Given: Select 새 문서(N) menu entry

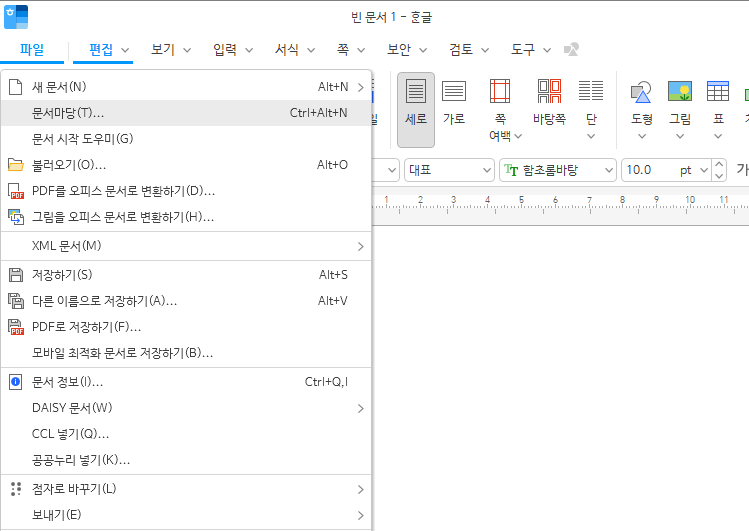Looking at the screenshot, I should point(186,87).
